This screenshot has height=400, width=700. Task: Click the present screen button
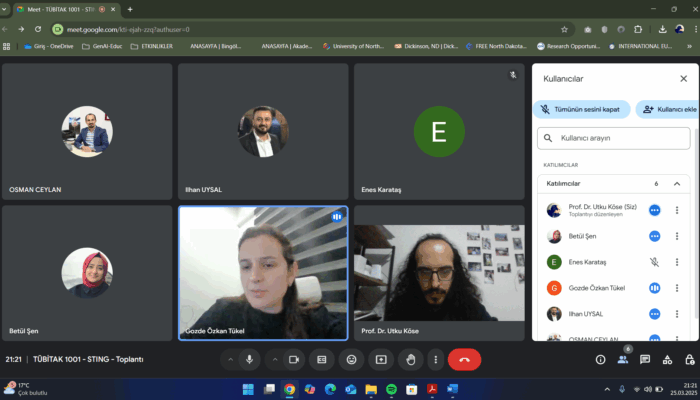380,359
